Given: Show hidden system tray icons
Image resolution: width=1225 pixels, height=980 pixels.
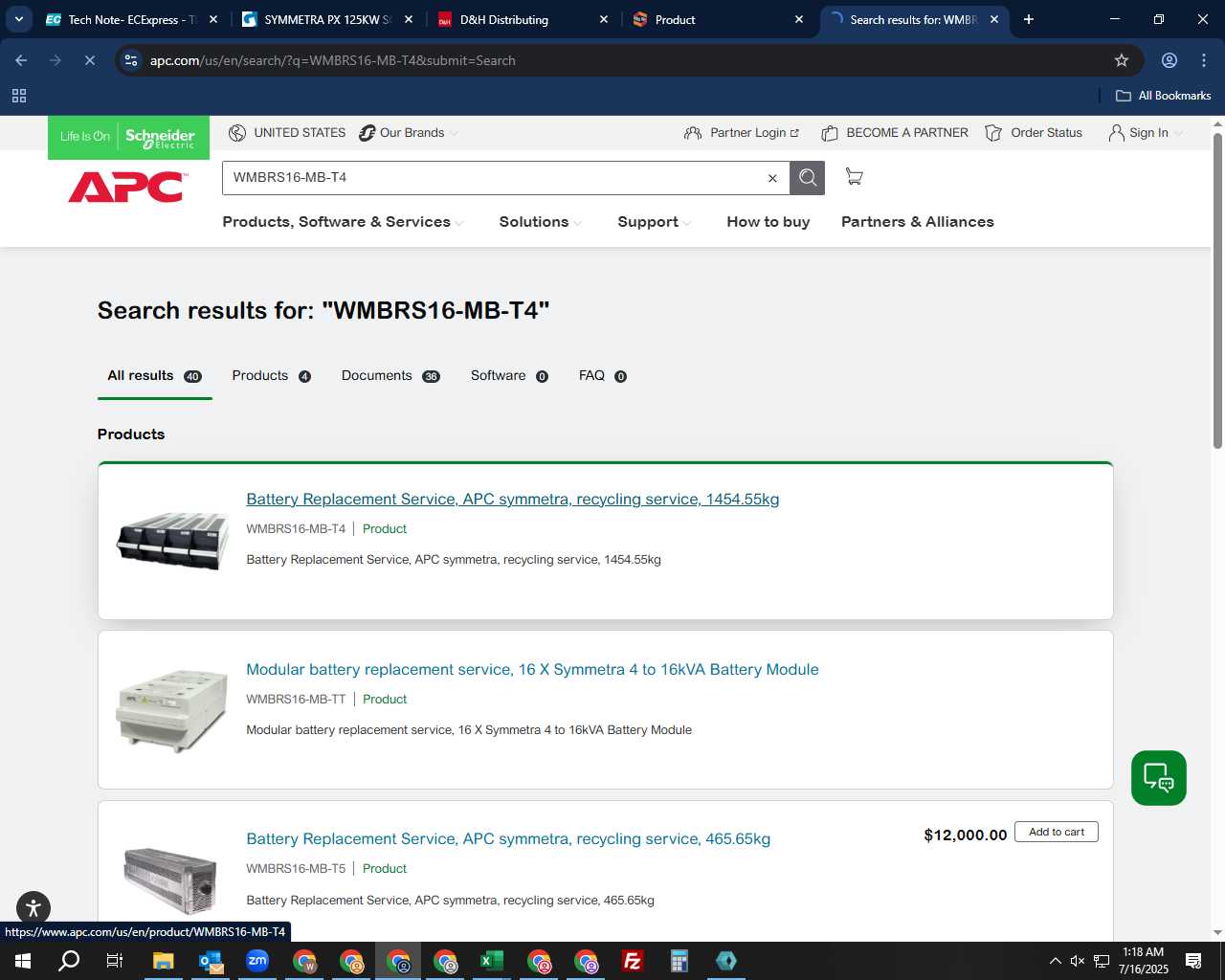Looking at the screenshot, I should tap(1055, 961).
